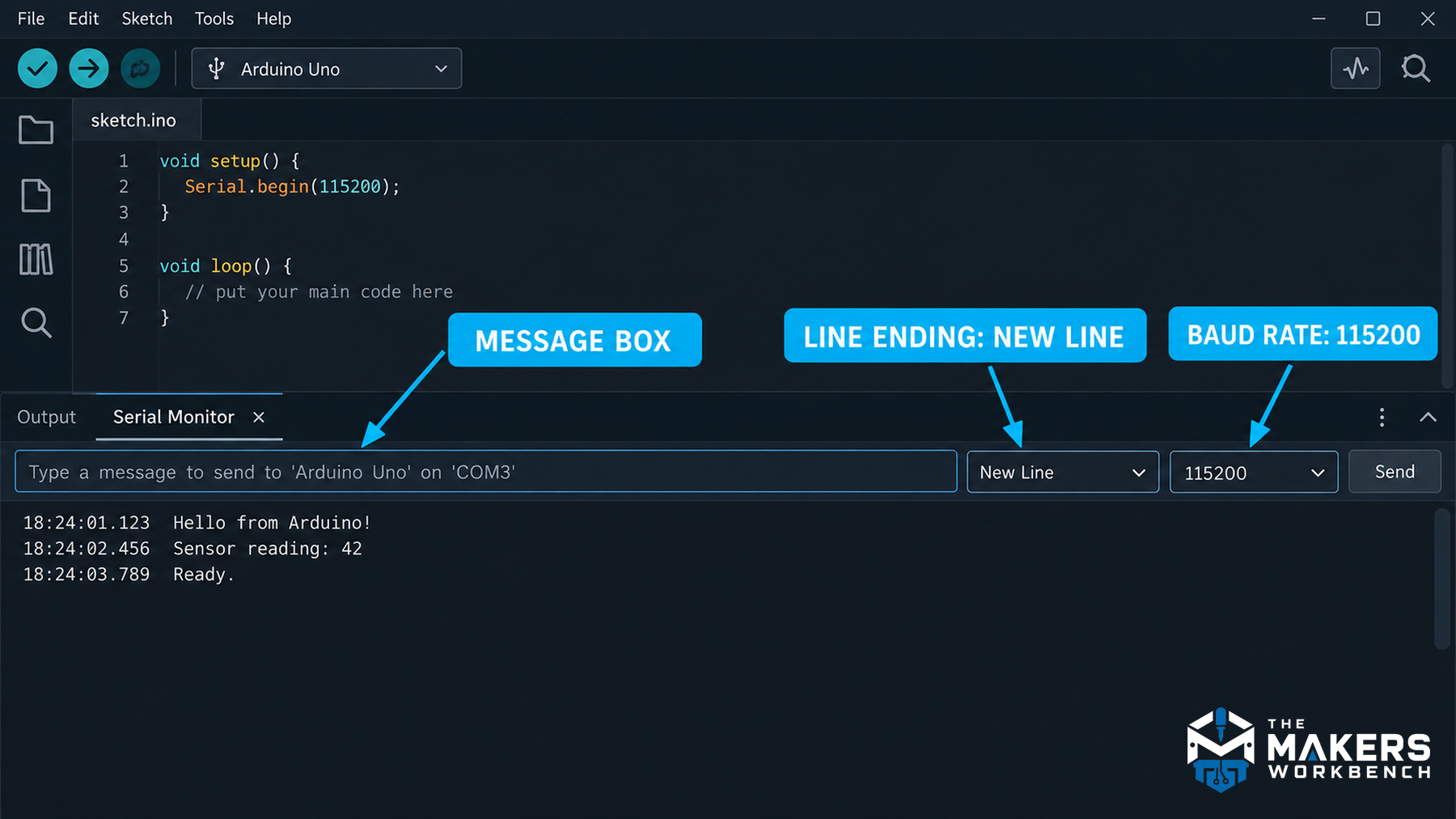Open the Library Manager books icon
1456x819 pixels.
tap(36, 260)
